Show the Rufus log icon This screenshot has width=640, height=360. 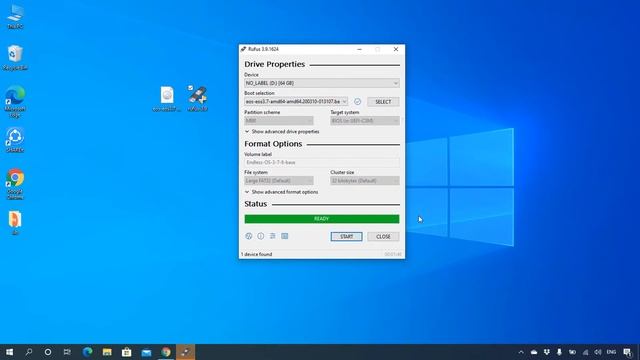click(x=284, y=236)
